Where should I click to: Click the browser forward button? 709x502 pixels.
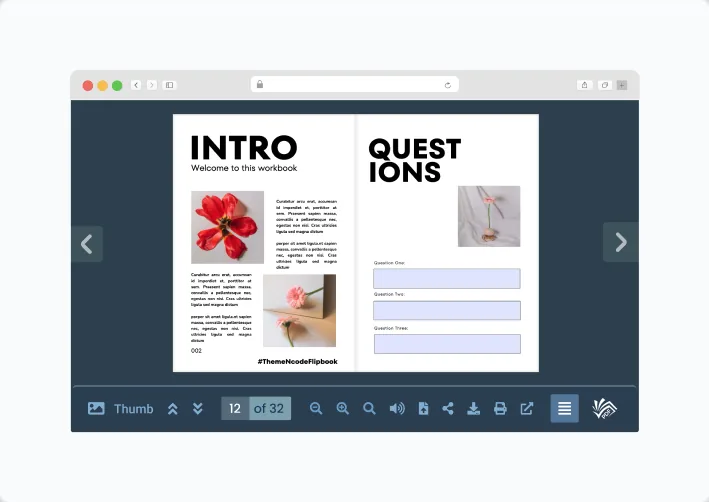coord(152,85)
